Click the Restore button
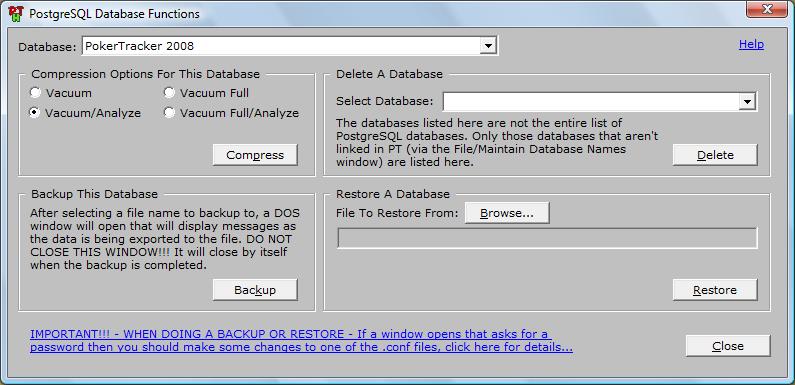Screen dimensions: 795x385 (x=715, y=290)
